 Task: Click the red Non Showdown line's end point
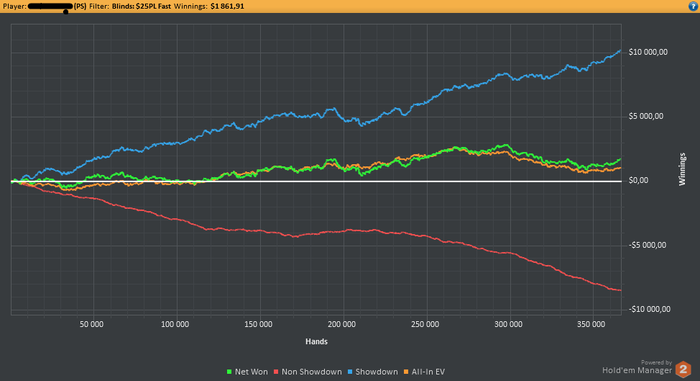point(620,290)
